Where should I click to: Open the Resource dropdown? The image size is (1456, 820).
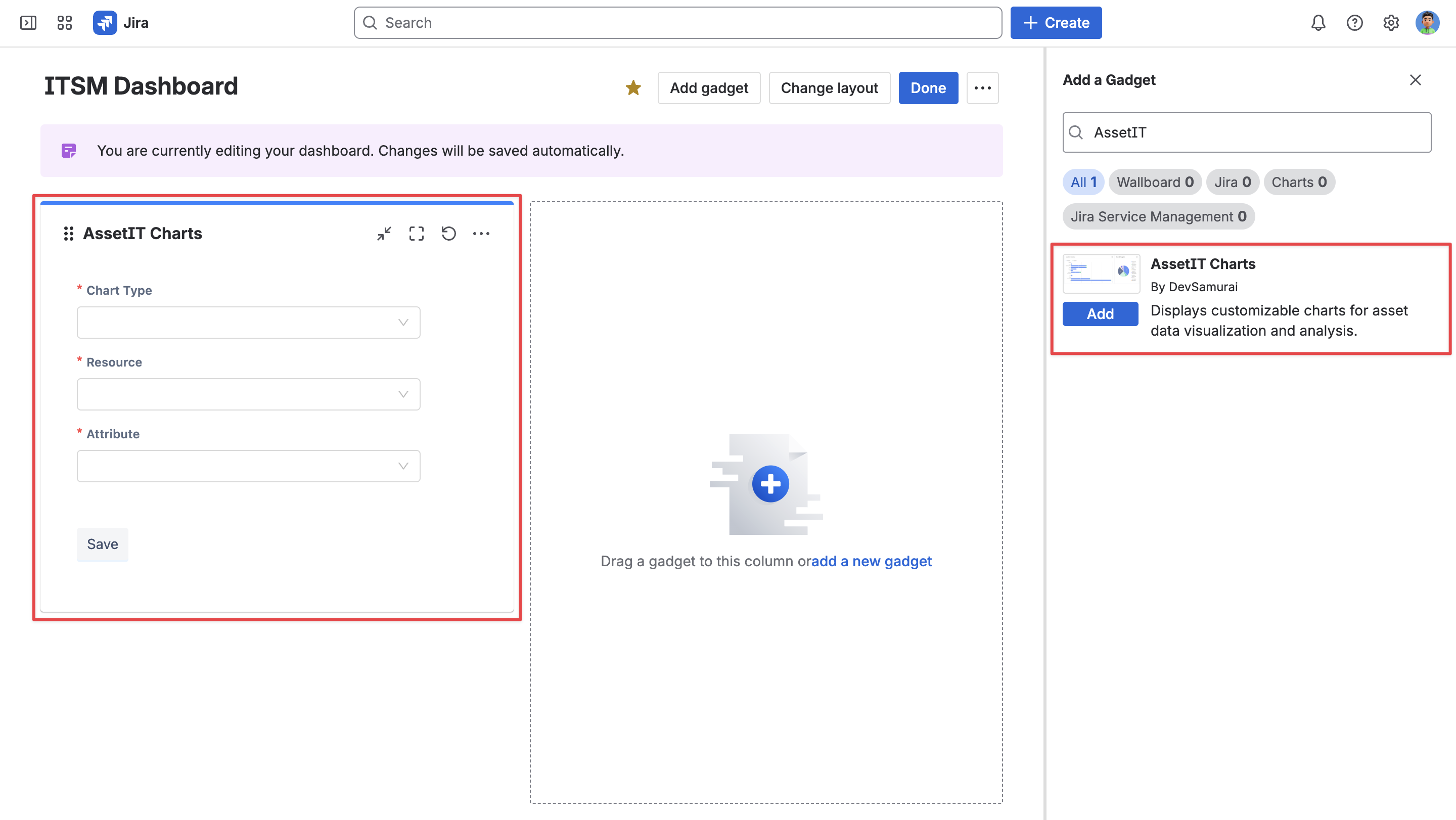click(249, 394)
